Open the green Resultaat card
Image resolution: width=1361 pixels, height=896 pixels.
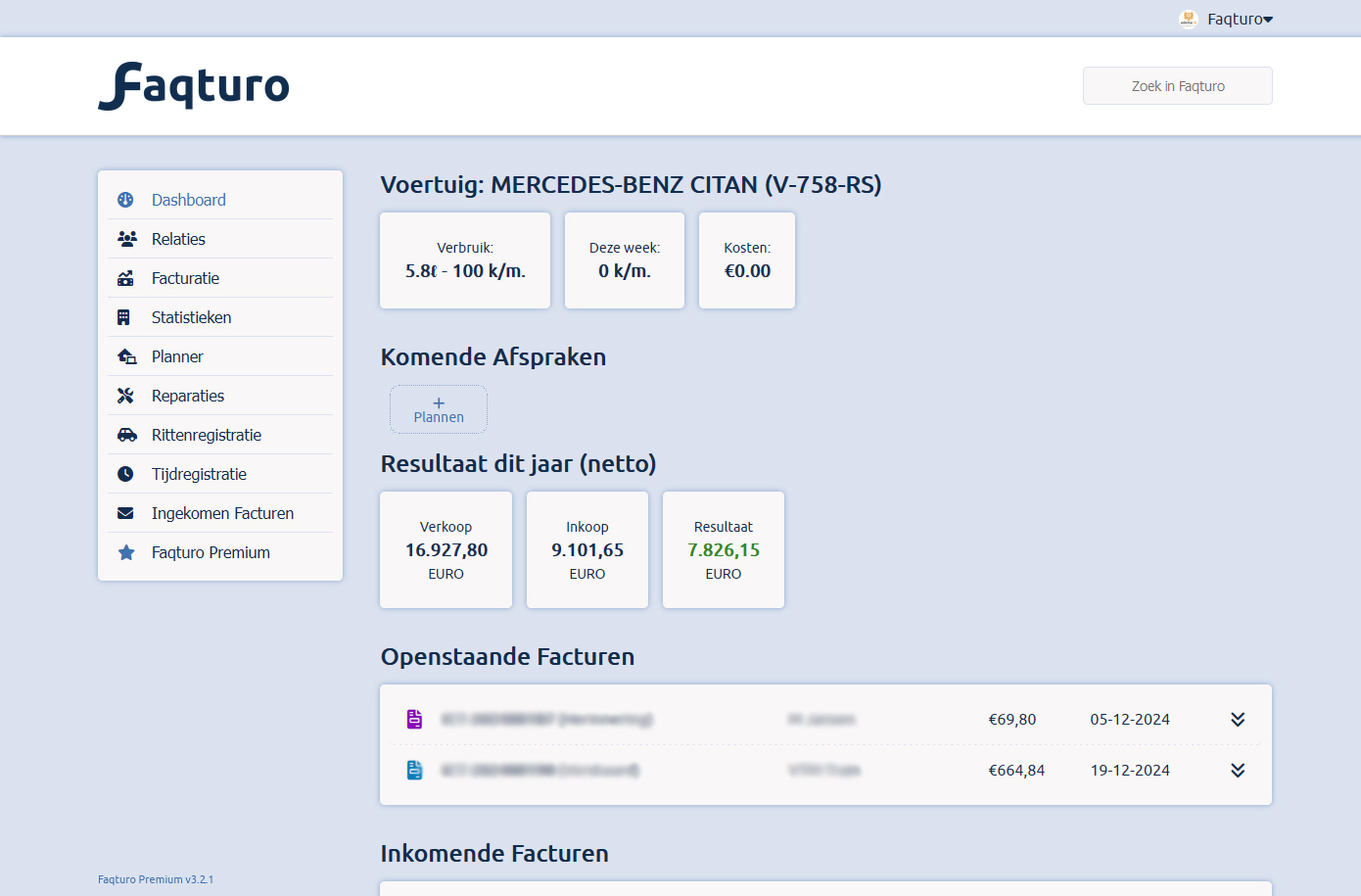[724, 549]
